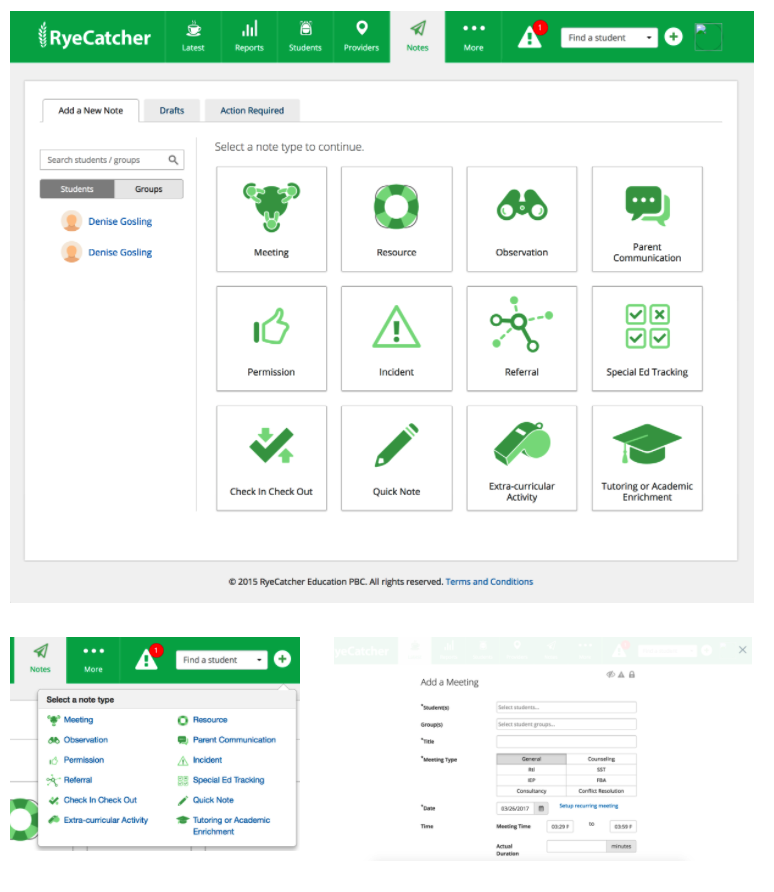Open the Referral network card
The width and height of the screenshot is (774, 892).
(x=521, y=338)
